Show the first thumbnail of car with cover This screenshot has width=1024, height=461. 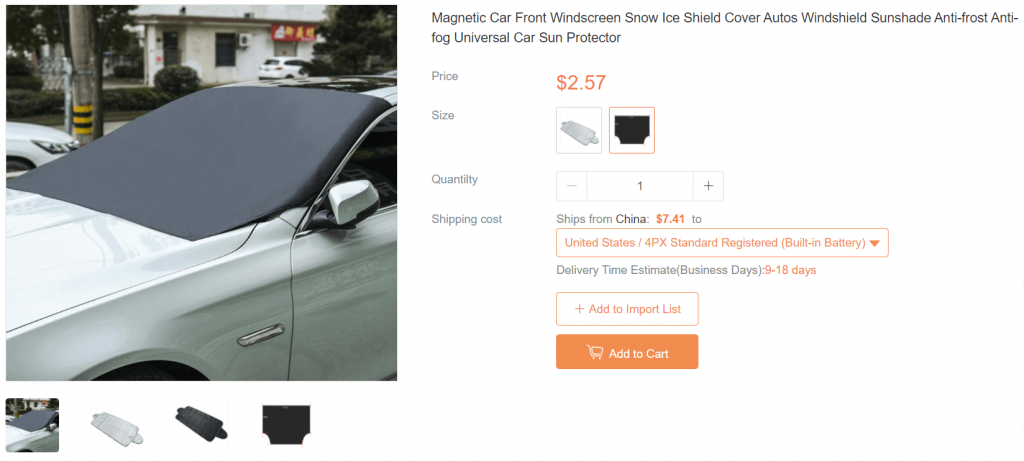pos(33,425)
